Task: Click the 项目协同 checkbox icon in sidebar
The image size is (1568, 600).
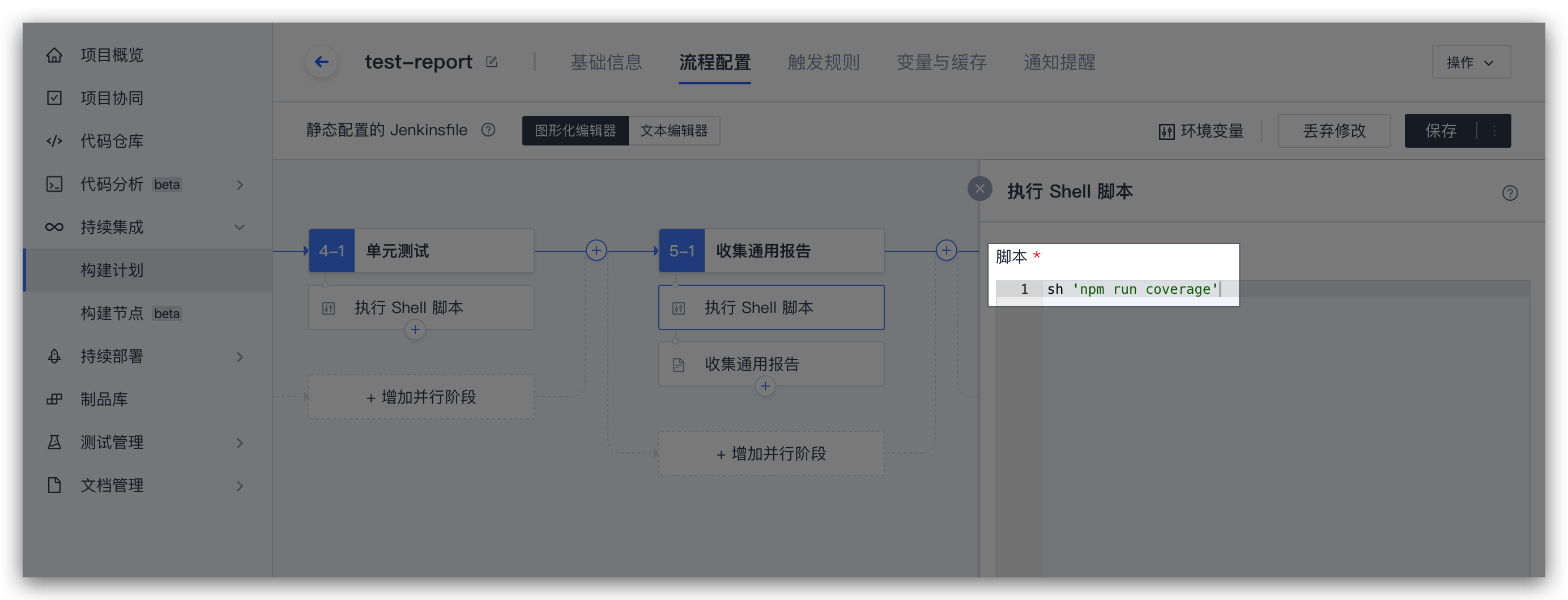Action: click(x=54, y=98)
